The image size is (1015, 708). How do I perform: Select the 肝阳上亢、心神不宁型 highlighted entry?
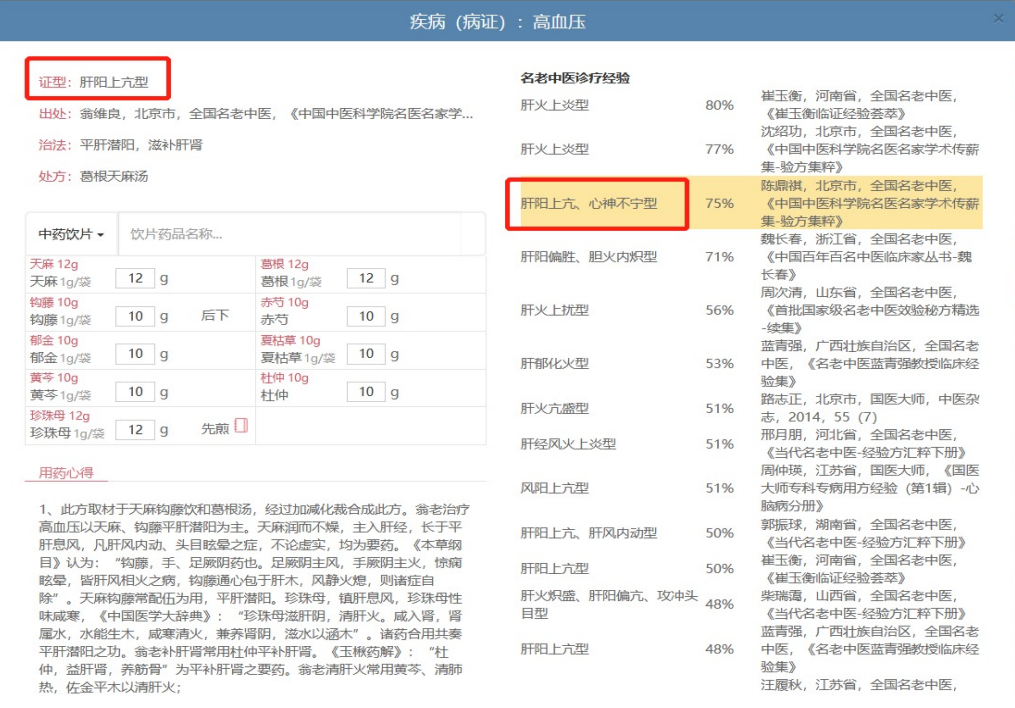pos(589,203)
